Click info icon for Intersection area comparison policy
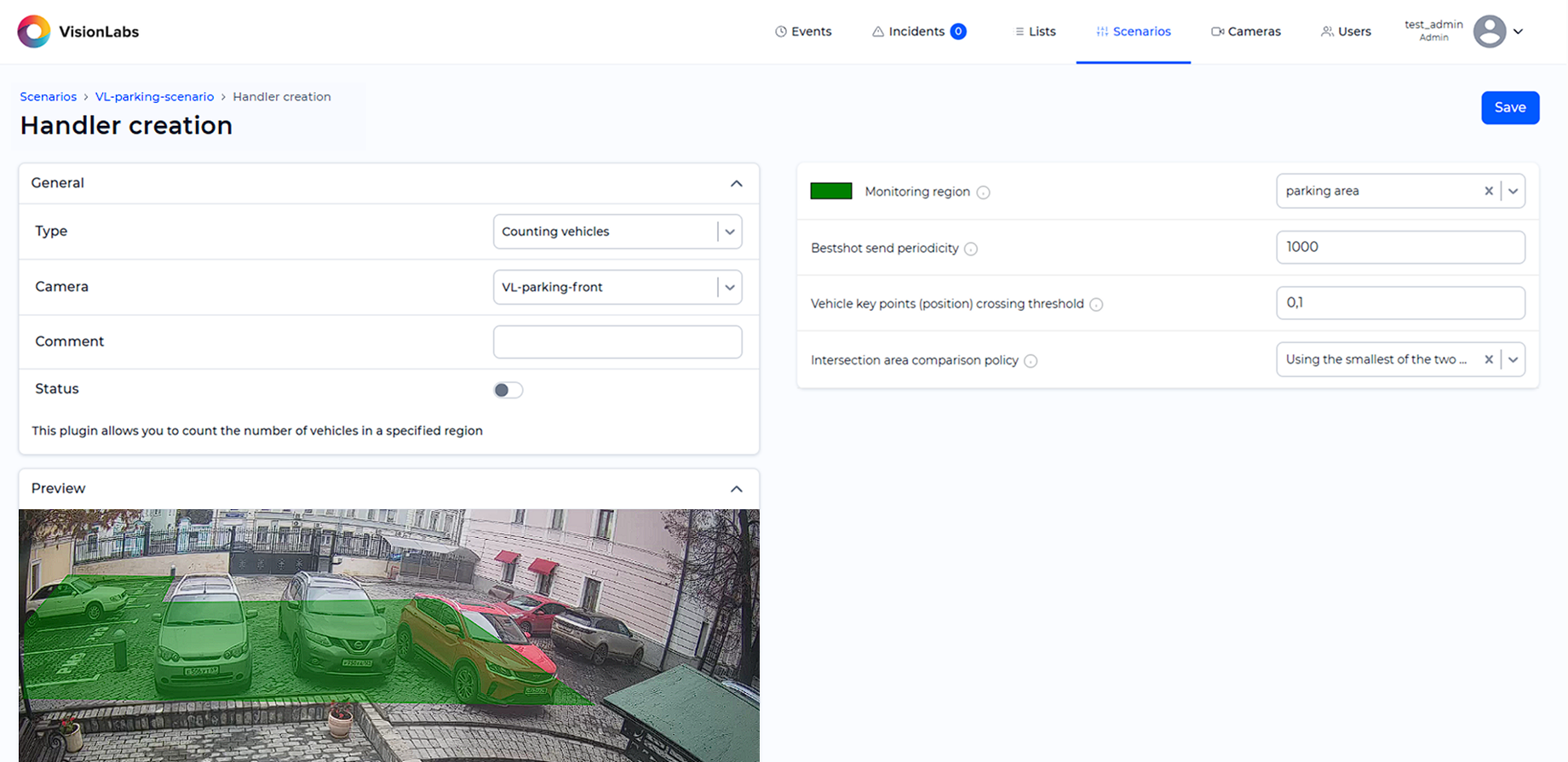 point(1031,361)
